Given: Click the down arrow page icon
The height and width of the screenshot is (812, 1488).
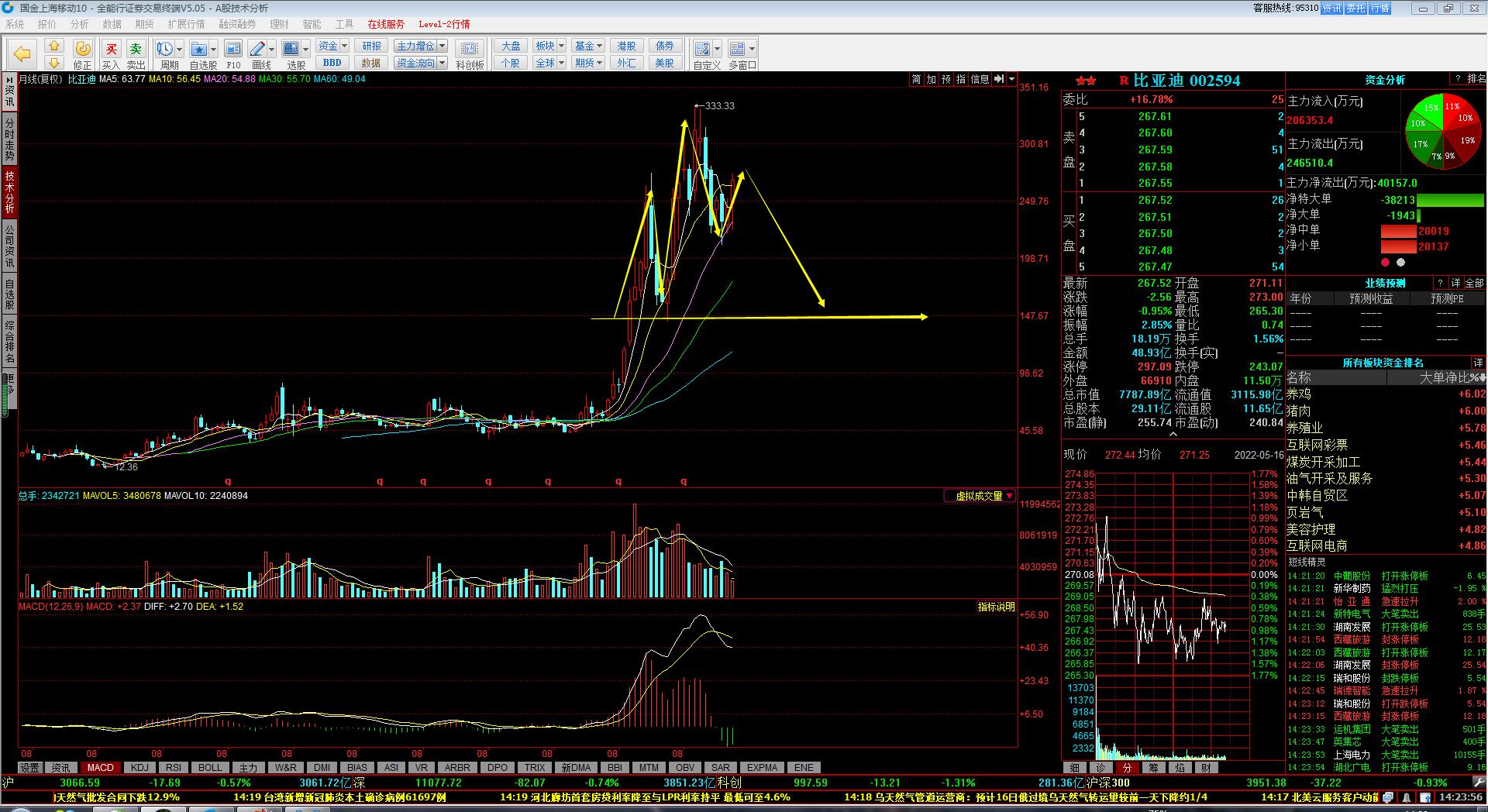Looking at the screenshot, I should [x=53, y=62].
